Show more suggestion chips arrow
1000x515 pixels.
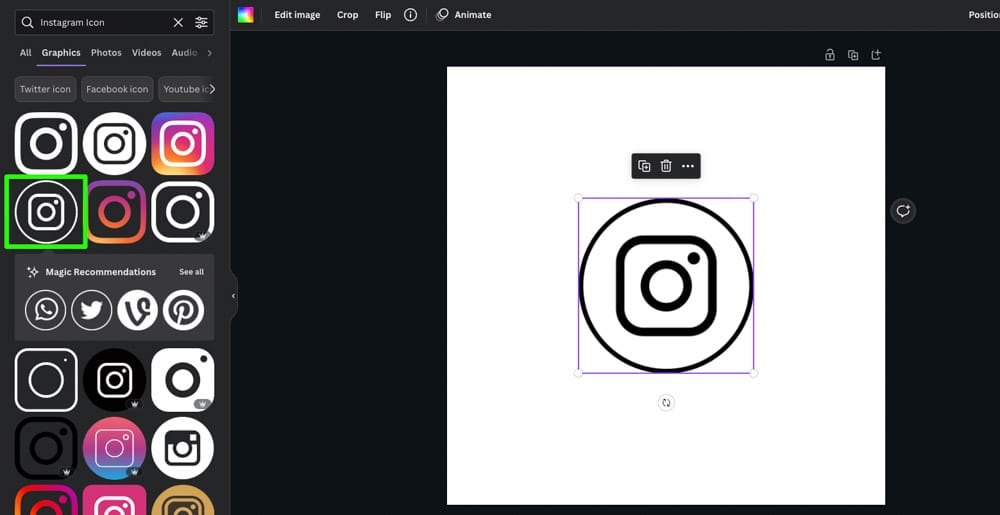click(x=212, y=89)
